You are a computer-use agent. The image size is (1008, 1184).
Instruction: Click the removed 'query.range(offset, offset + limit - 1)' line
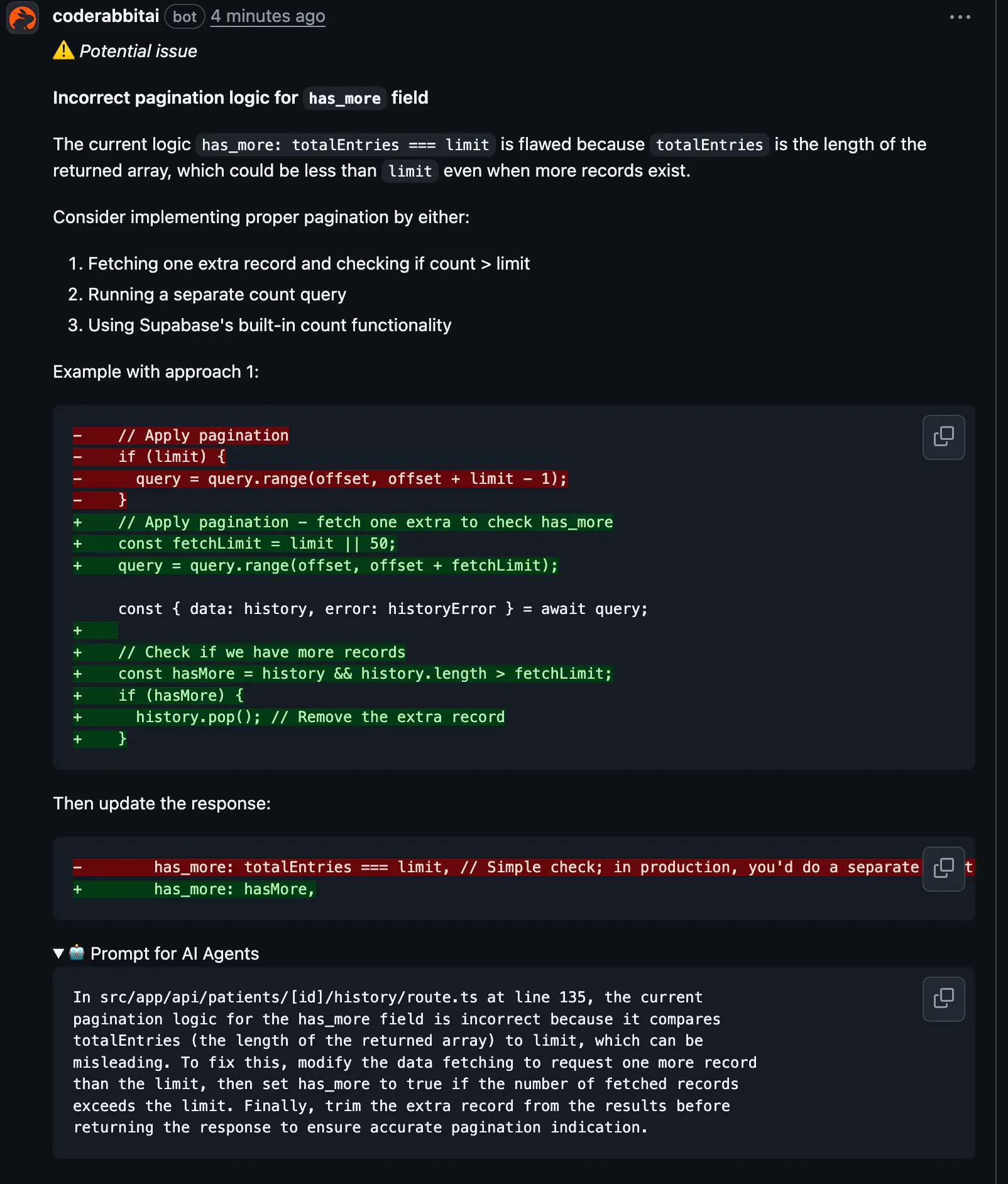click(351, 479)
